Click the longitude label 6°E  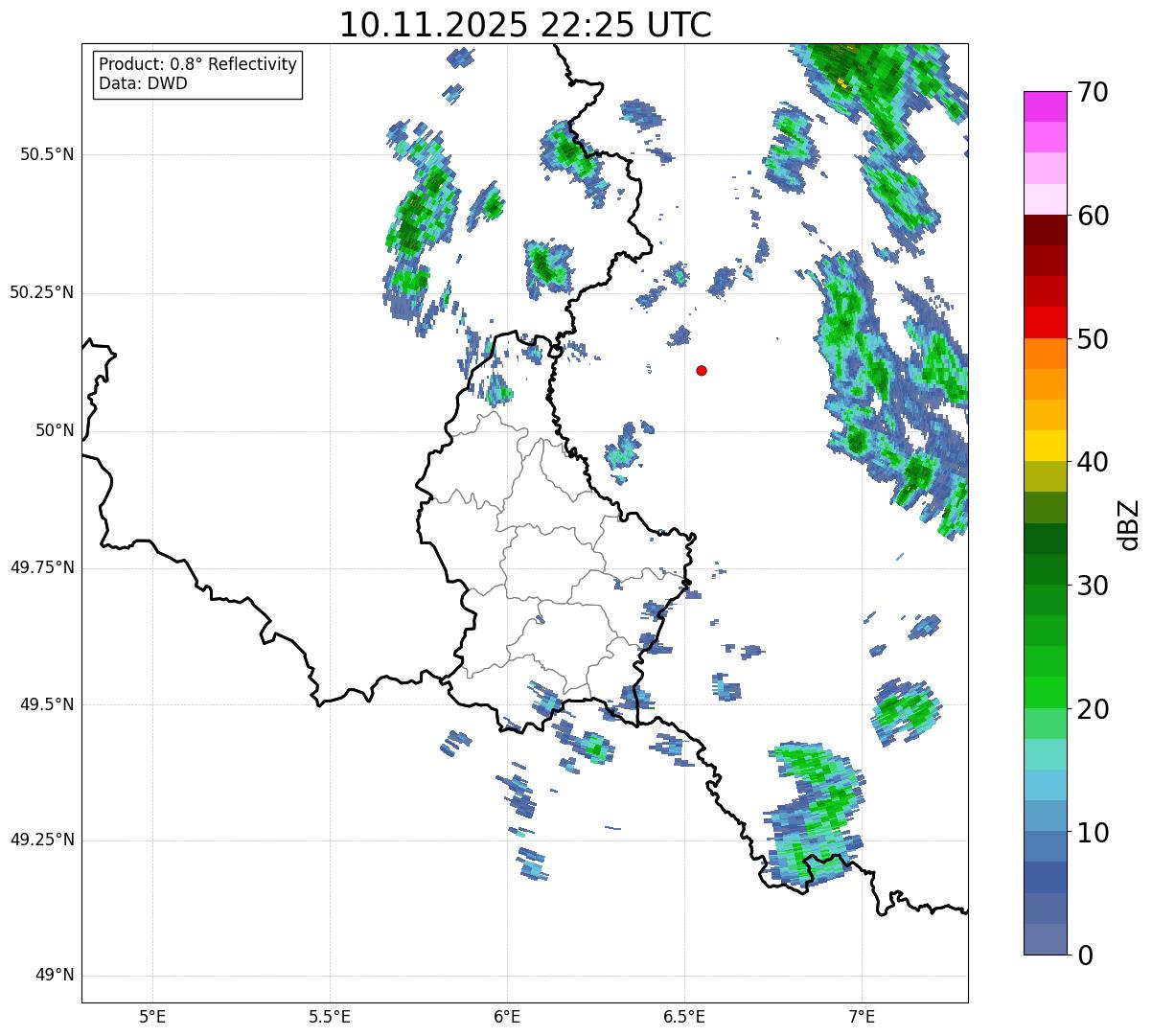click(507, 1016)
